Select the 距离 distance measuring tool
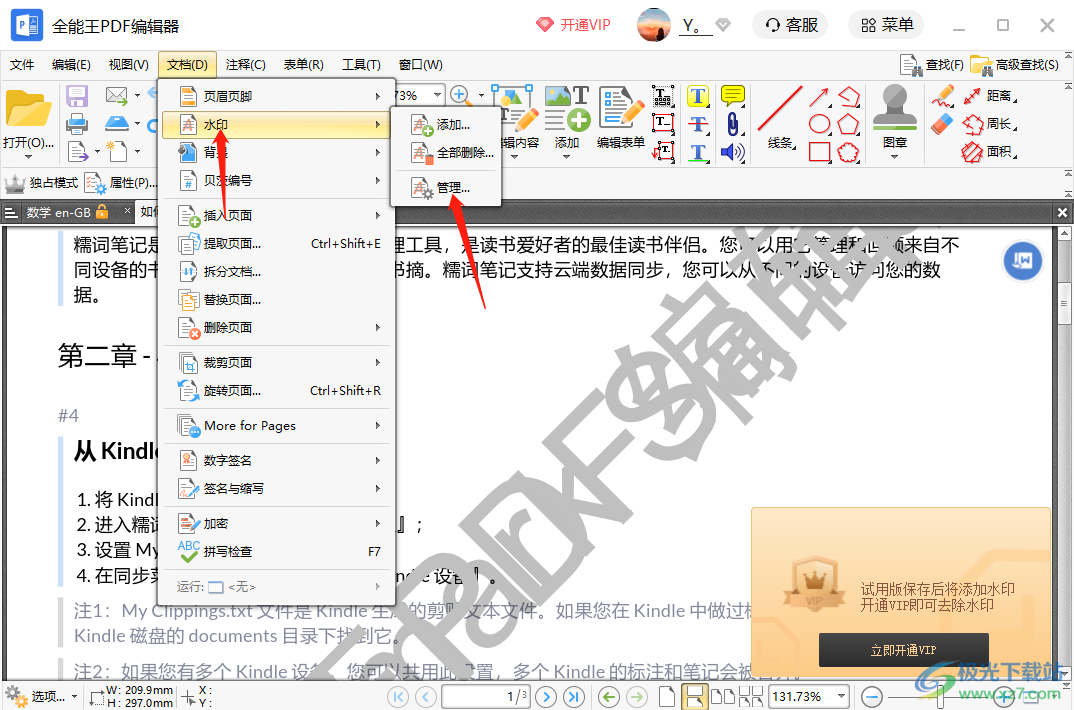The image size is (1074, 710). click(x=989, y=96)
